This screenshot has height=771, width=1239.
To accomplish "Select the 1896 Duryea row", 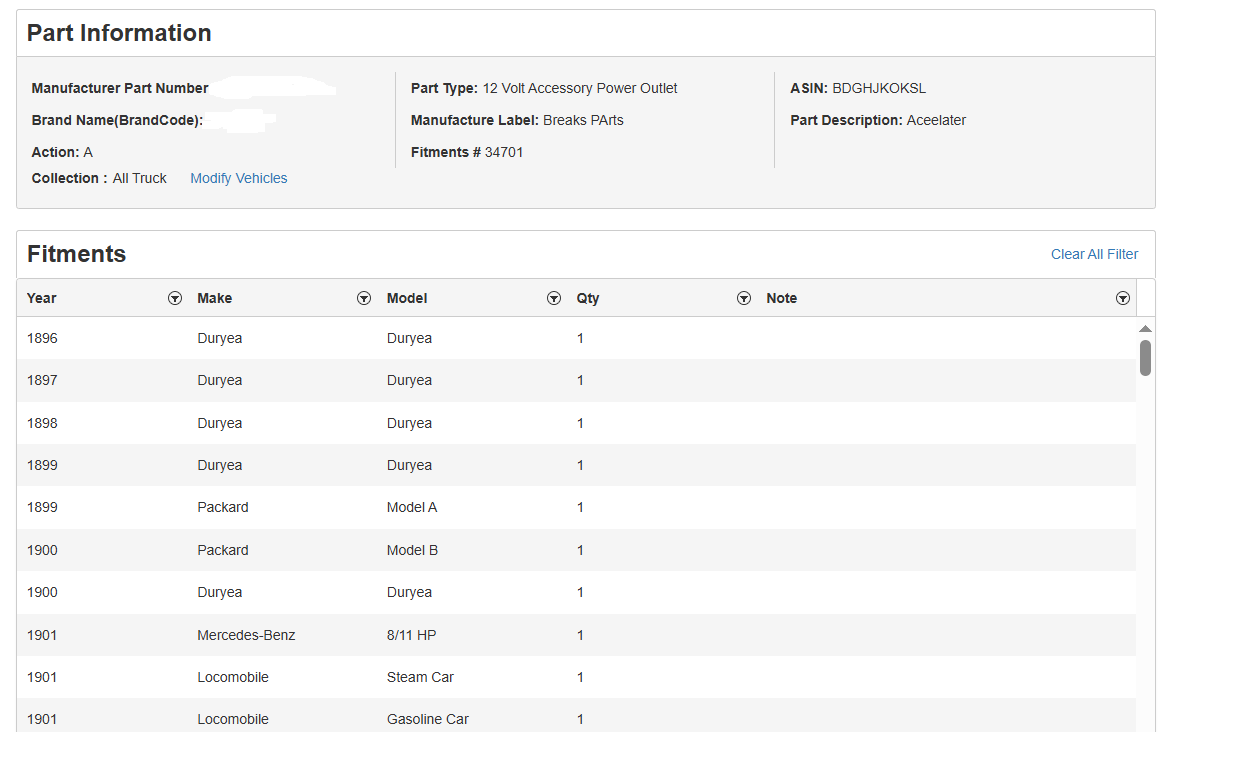I will [x=575, y=338].
